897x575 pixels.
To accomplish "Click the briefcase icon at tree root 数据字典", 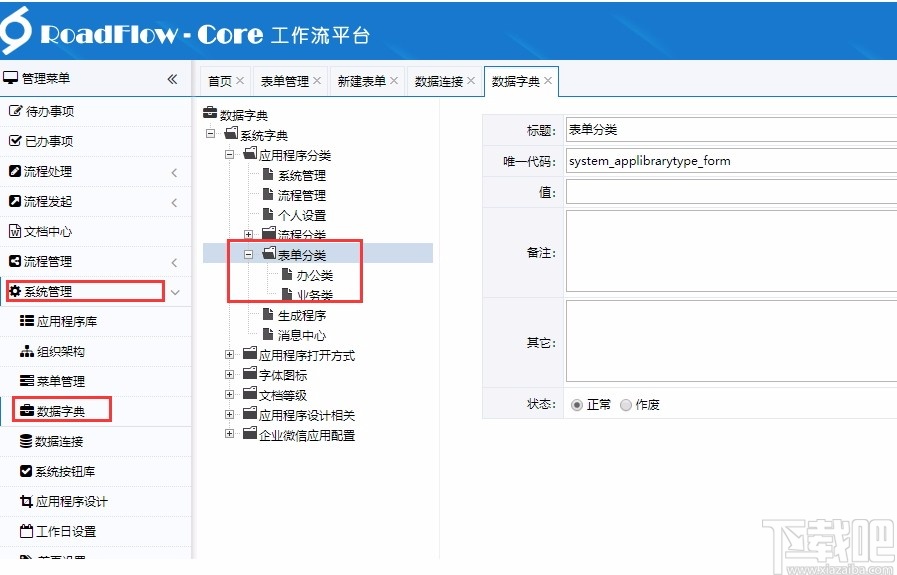I will point(210,112).
